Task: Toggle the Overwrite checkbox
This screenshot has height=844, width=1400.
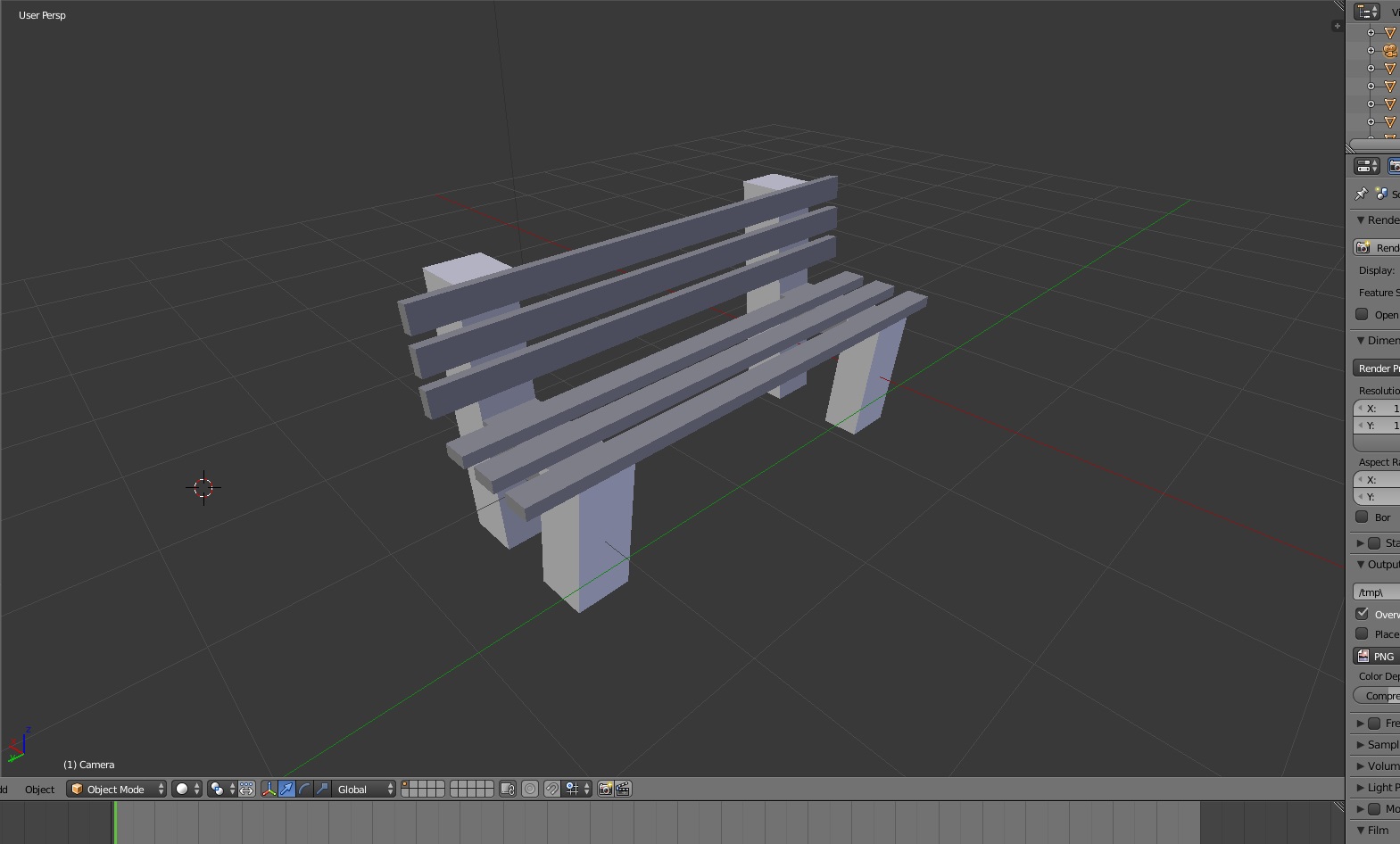Action: click(1362, 614)
